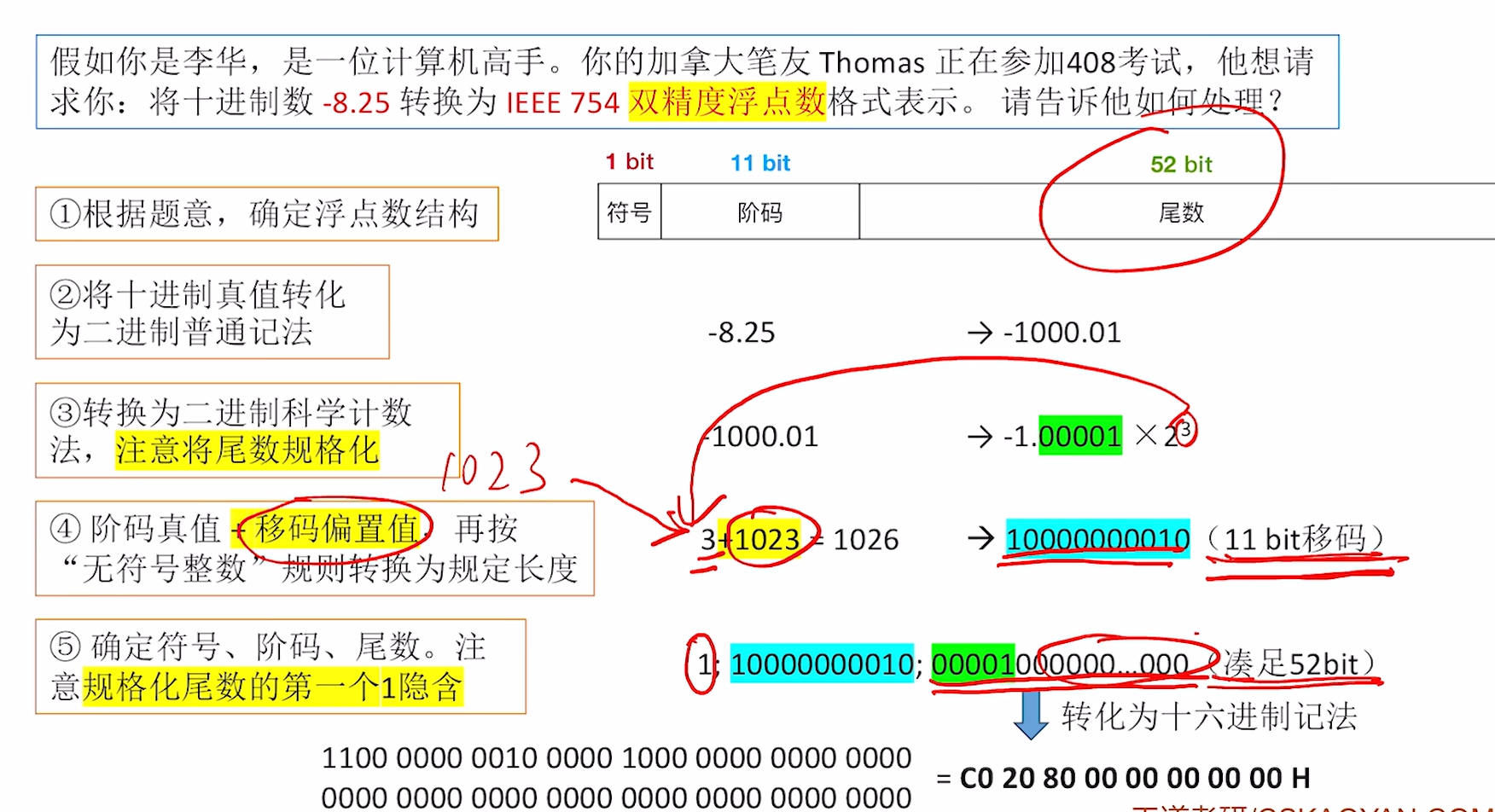Click the 符号 cell in the format table
Viewport: 1495px width, 812px height.
[x=629, y=212]
